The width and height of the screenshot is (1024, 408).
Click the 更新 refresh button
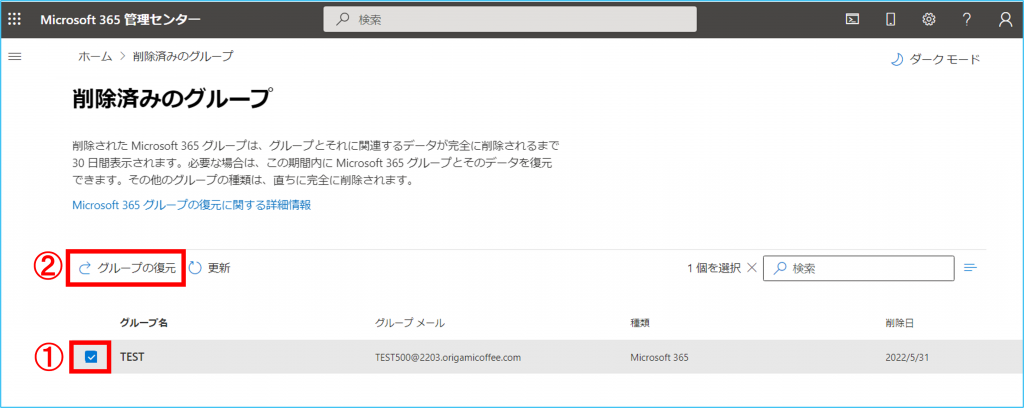point(210,268)
